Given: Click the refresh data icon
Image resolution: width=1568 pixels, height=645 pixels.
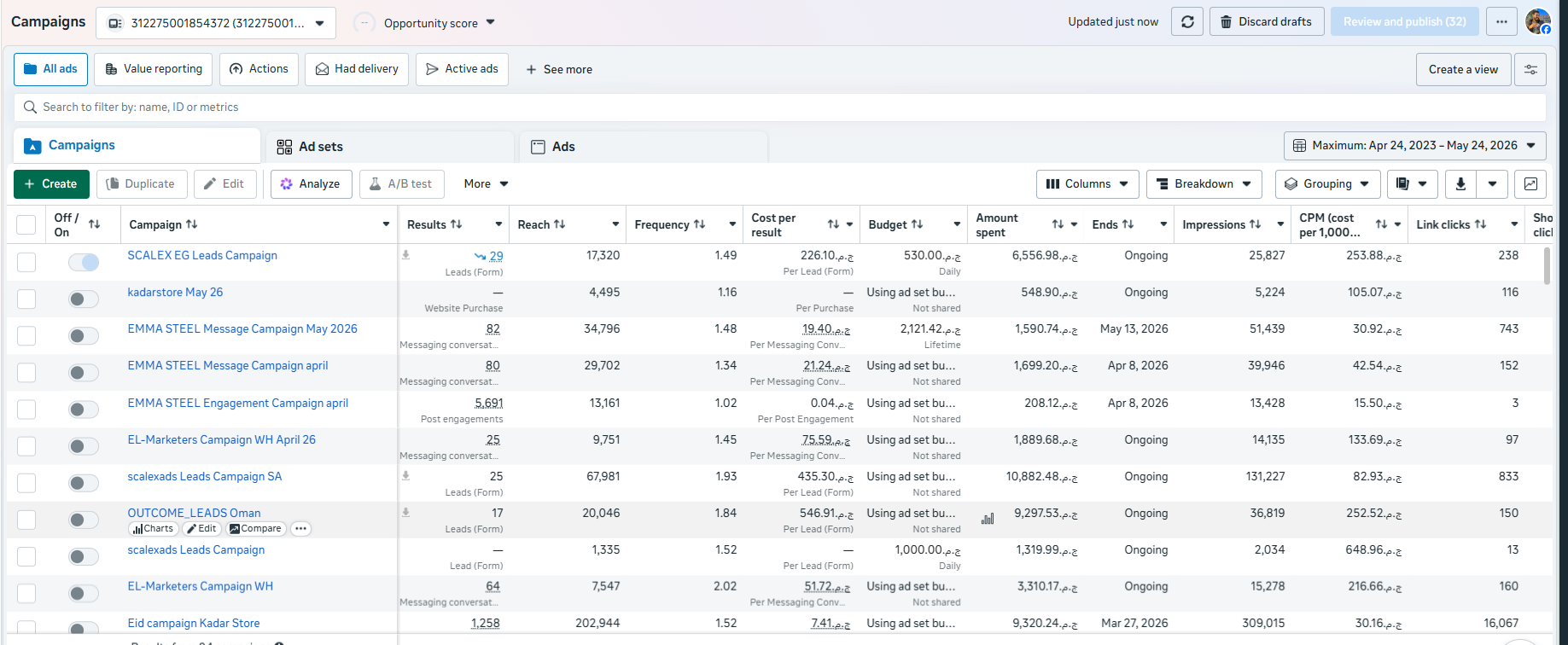Looking at the screenshot, I should click(x=1187, y=22).
